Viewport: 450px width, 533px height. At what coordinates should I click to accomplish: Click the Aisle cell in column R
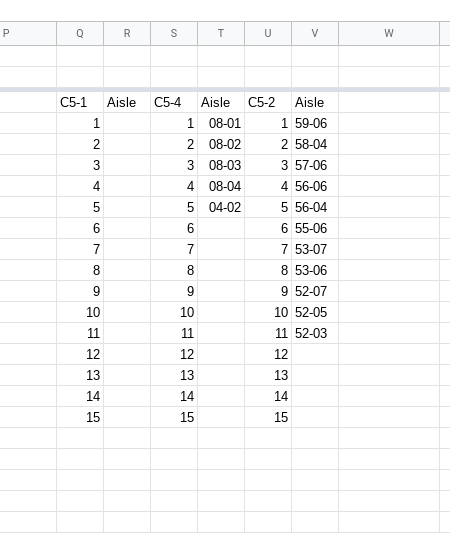pos(127,102)
